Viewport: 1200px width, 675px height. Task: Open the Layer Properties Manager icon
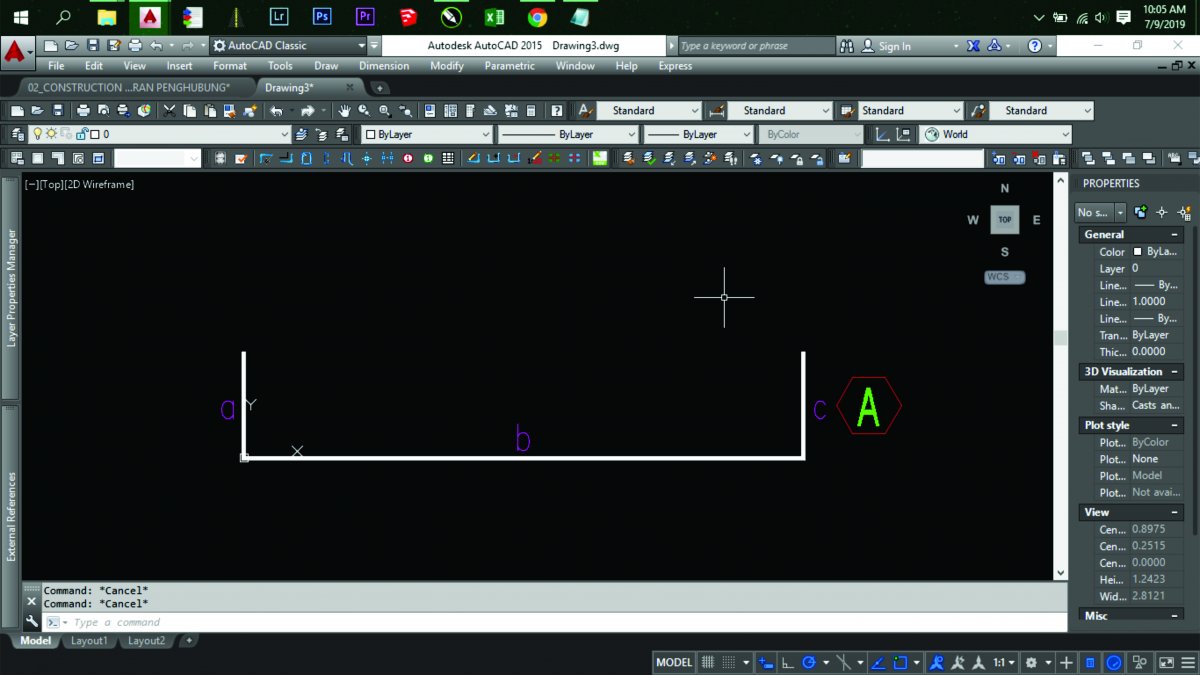(x=17, y=134)
